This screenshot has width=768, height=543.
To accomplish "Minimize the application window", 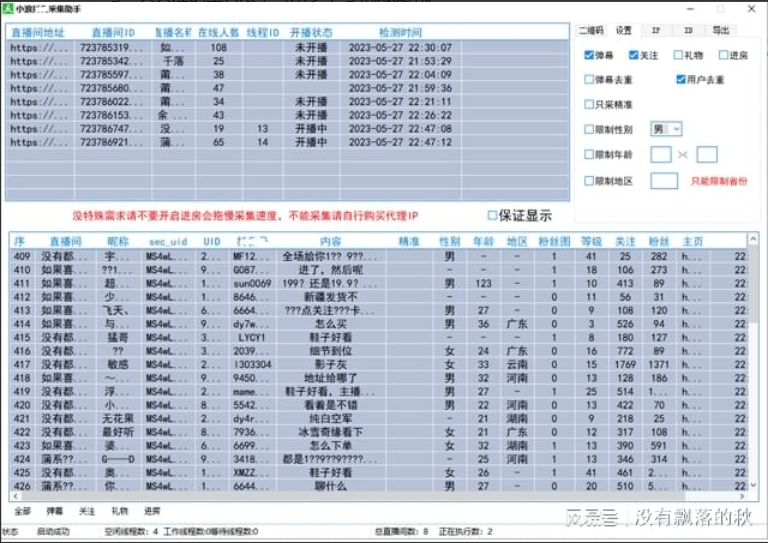I will (690, 8).
